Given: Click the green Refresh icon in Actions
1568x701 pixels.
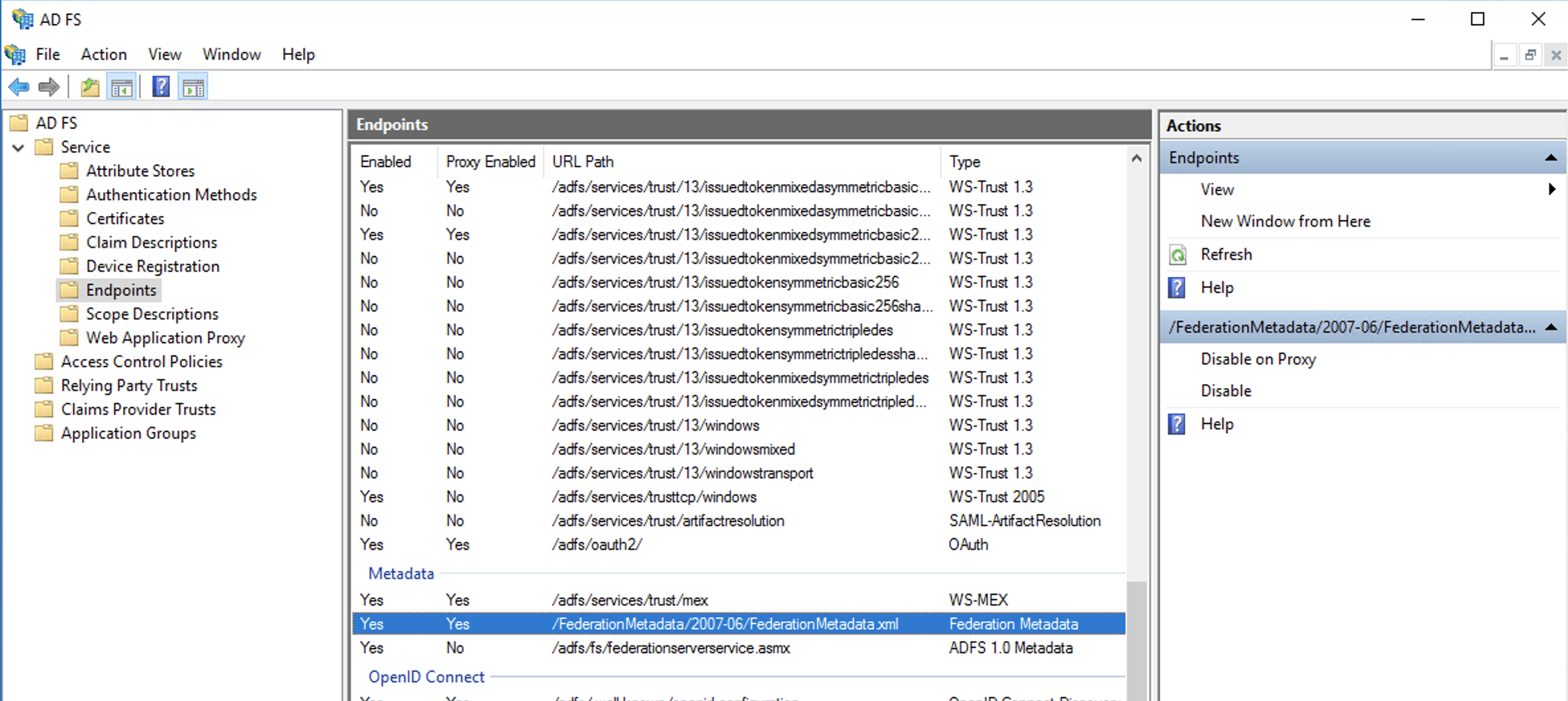Looking at the screenshot, I should 1178,255.
